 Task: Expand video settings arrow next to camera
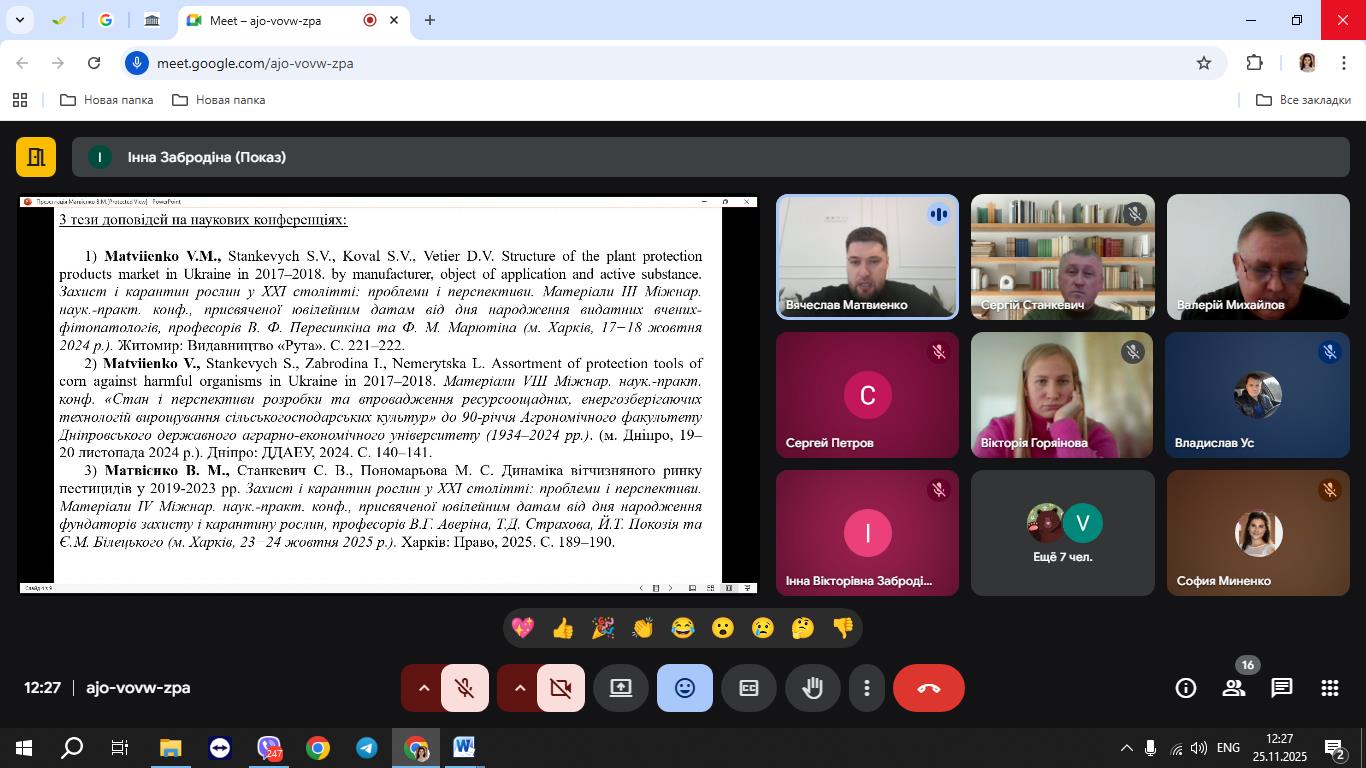(519, 688)
